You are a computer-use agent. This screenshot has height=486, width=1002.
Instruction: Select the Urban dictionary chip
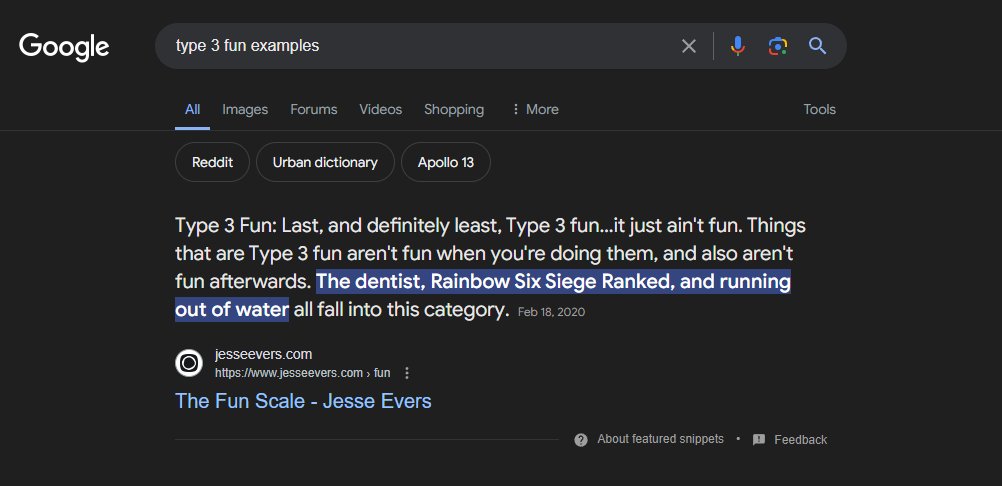tap(325, 162)
